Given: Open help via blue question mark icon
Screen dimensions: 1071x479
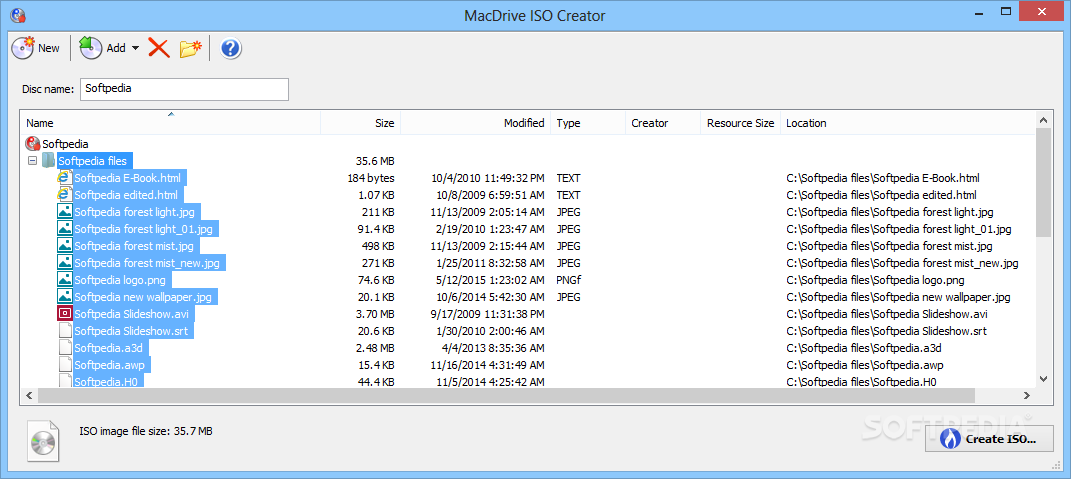Looking at the screenshot, I should point(232,48).
